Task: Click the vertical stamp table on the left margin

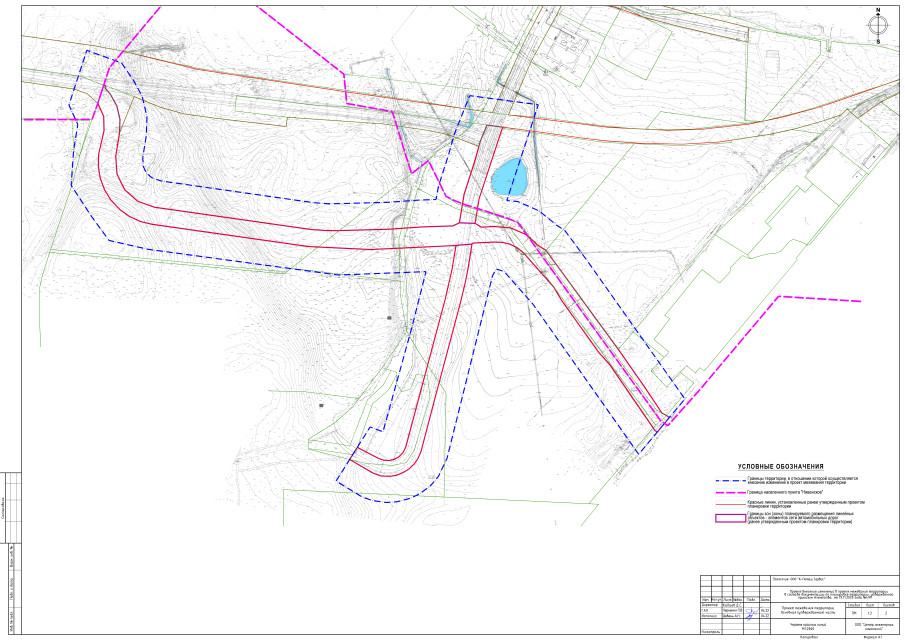Action: pos(11,553)
